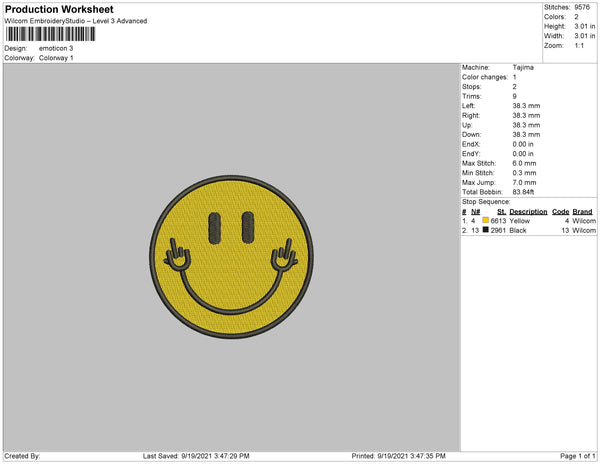600x464 pixels.
Task: Click the 'Created By:' footer label
Action: 22,456
